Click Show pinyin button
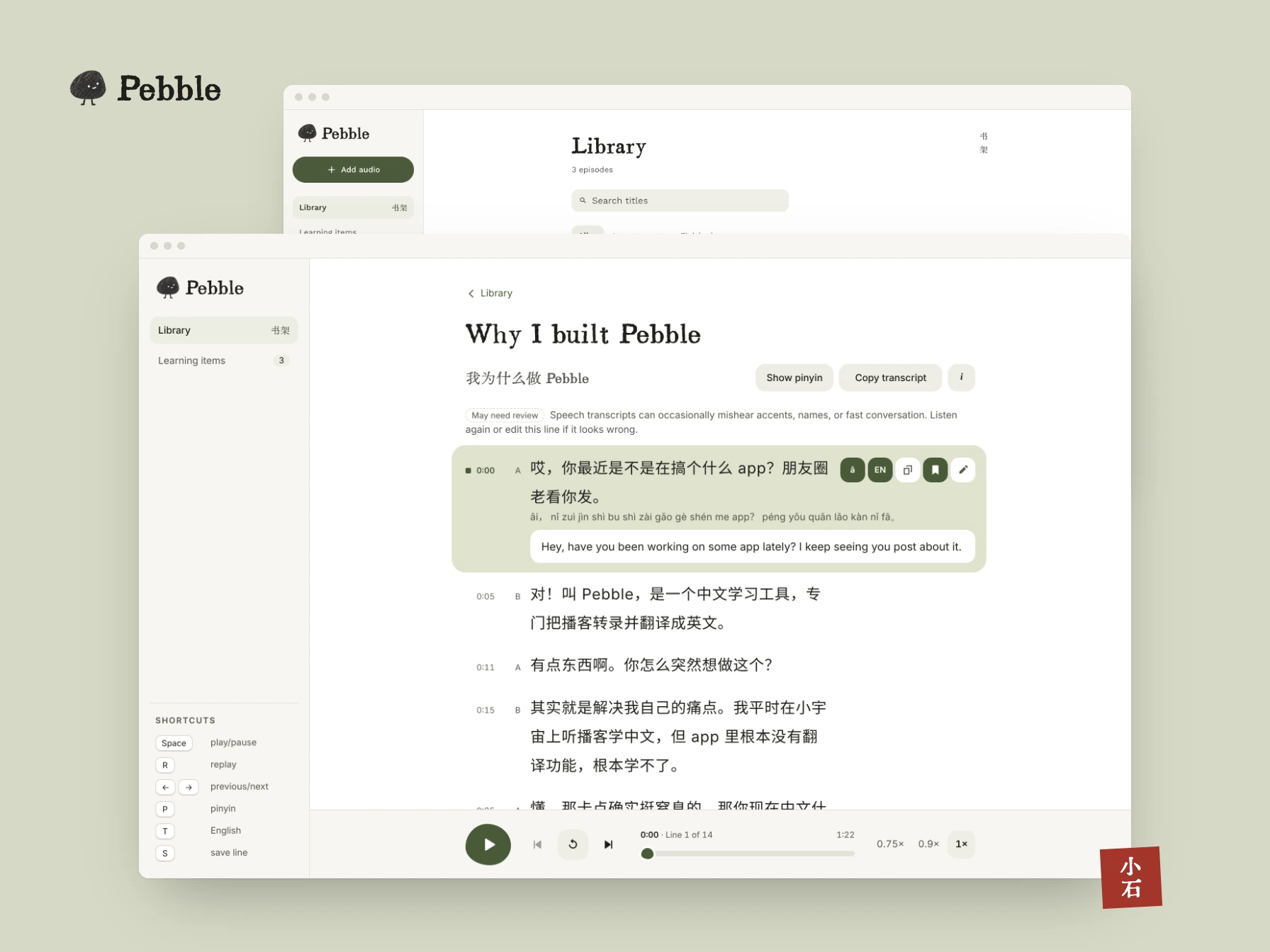1270x952 pixels. coord(794,378)
